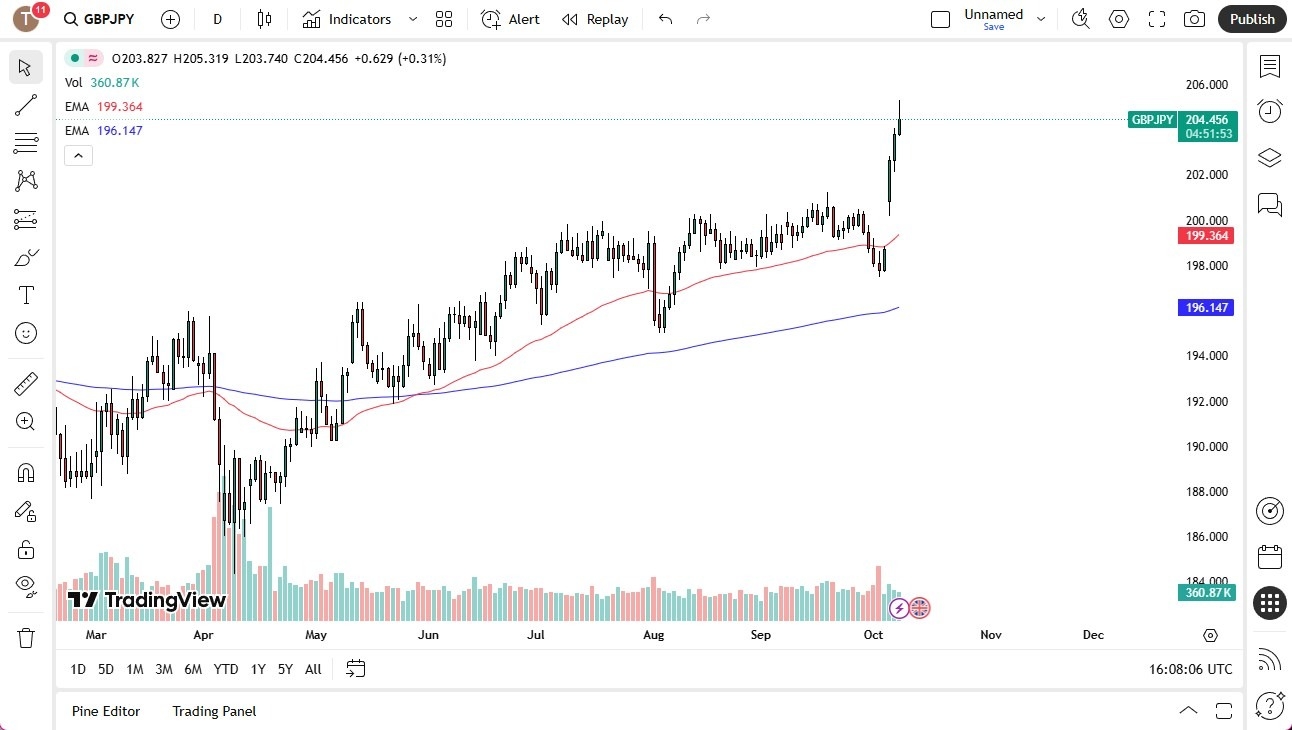
Task: Open the candle chart type dropdown
Action: pos(263,19)
